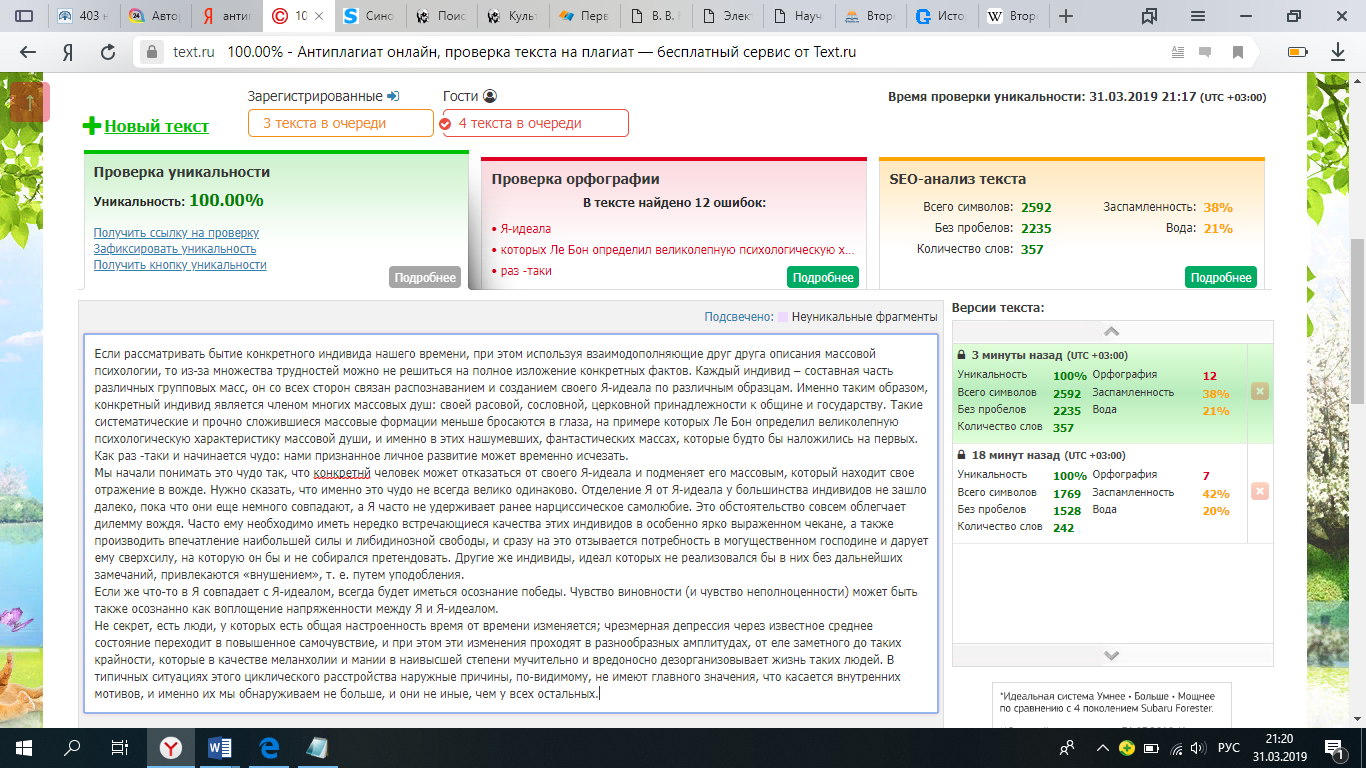Click the green plus next to Новый текст
Image resolution: width=1366 pixels, height=768 pixels.
click(x=92, y=126)
